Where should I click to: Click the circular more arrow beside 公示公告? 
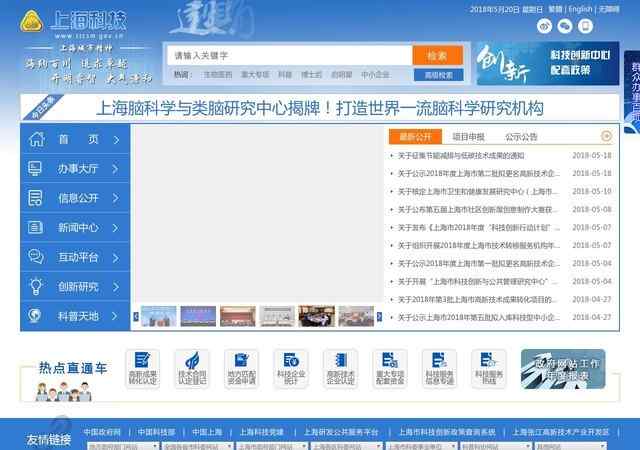(x=607, y=136)
